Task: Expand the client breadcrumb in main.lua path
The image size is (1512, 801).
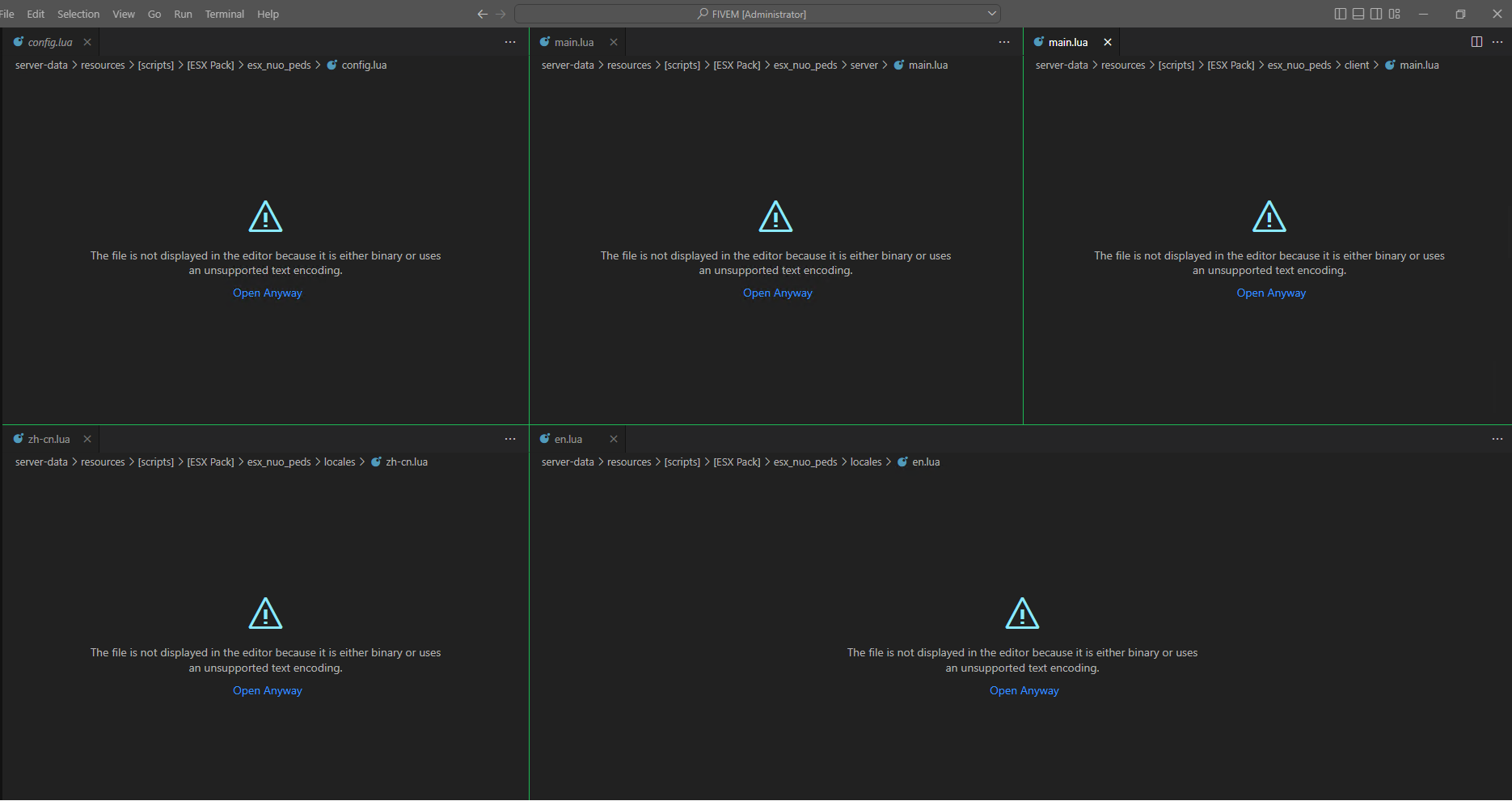Action: pos(1356,65)
